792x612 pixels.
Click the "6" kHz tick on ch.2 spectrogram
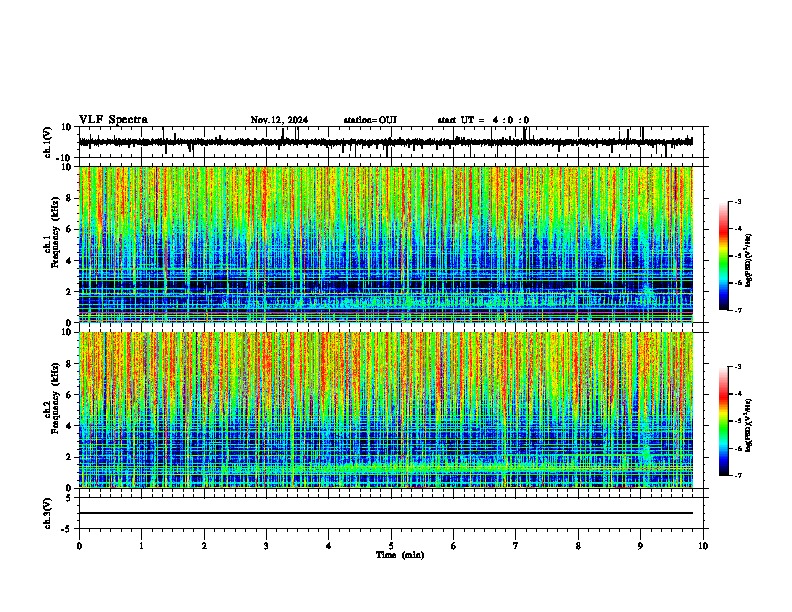tap(70, 395)
